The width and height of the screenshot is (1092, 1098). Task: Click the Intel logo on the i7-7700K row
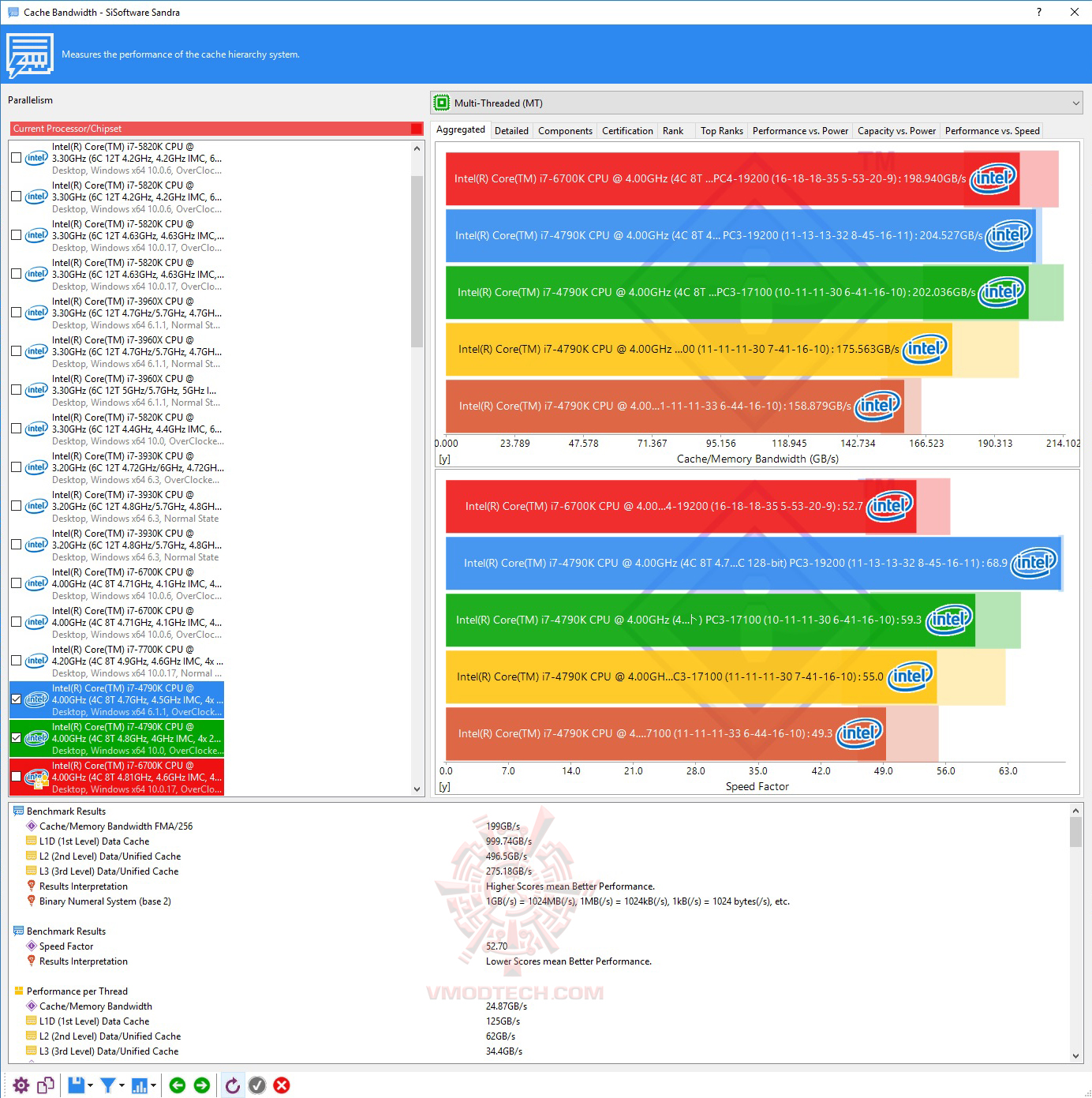pyautogui.click(x=36, y=661)
